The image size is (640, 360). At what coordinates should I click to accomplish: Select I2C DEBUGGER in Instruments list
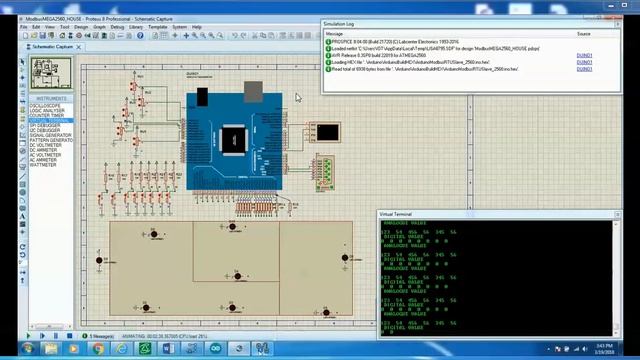[x=44, y=130]
